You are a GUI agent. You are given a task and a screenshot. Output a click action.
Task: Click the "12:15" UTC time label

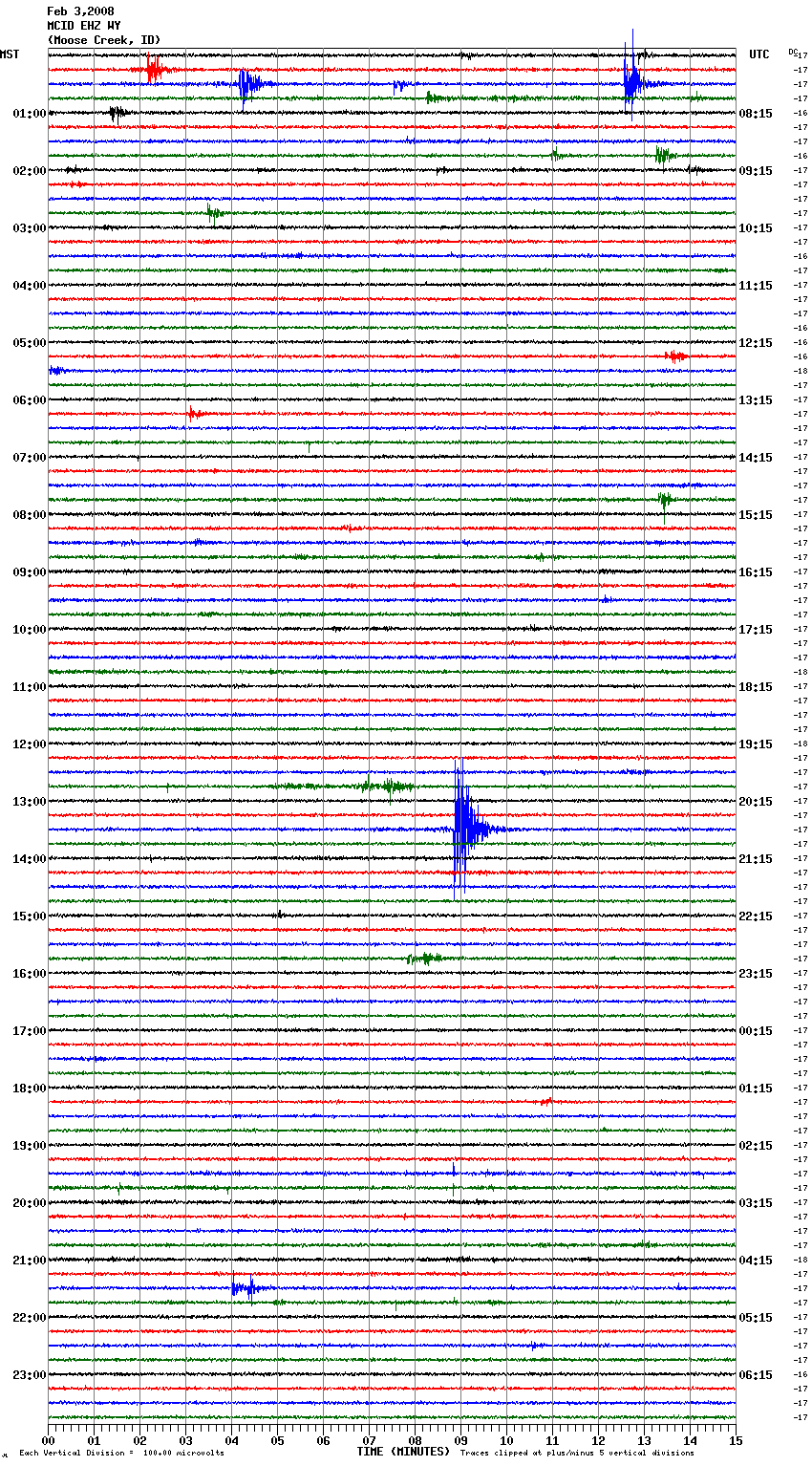tap(756, 343)
